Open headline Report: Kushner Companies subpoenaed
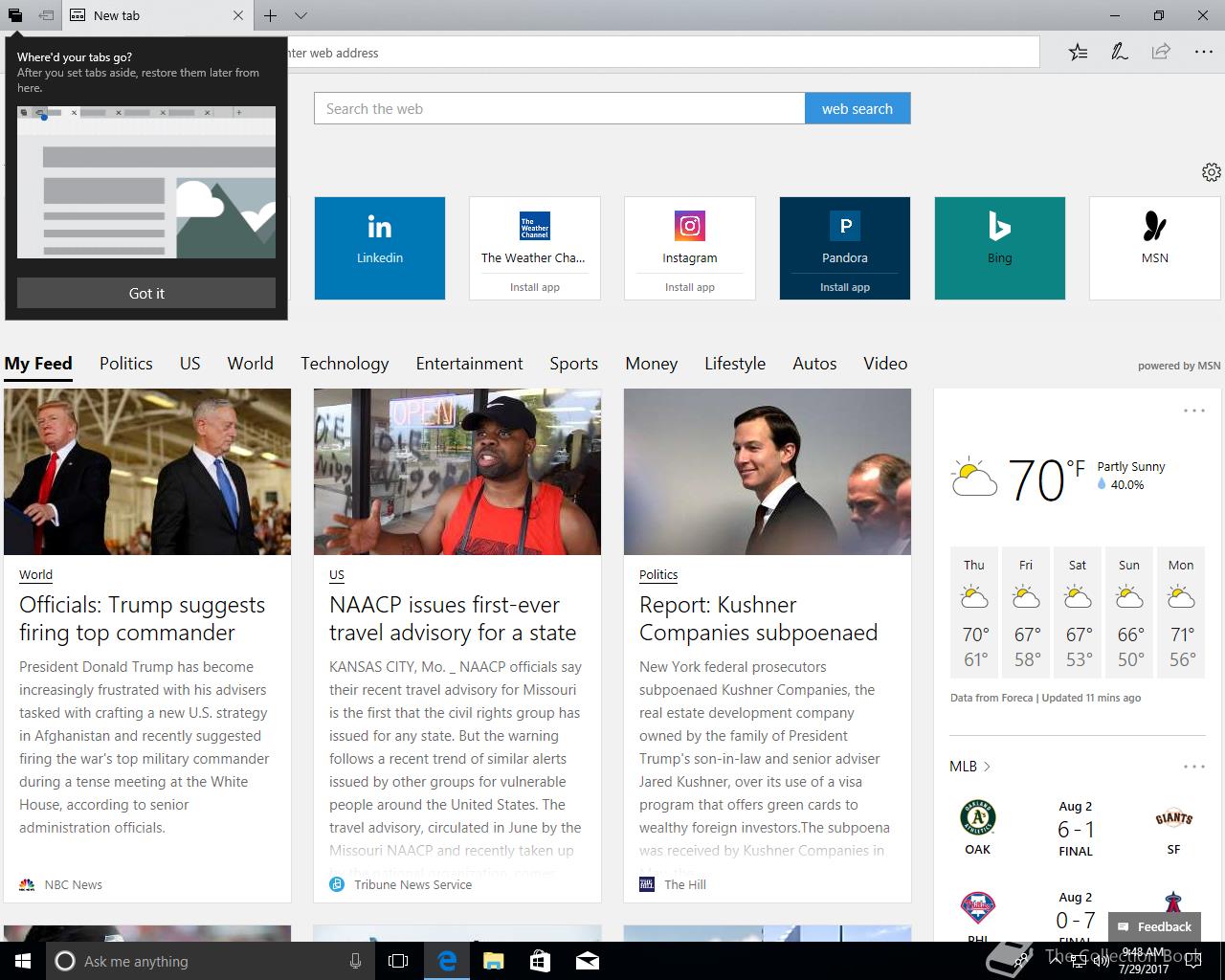The height and width of the screenshot is (980, 1225). coord(758,618)
